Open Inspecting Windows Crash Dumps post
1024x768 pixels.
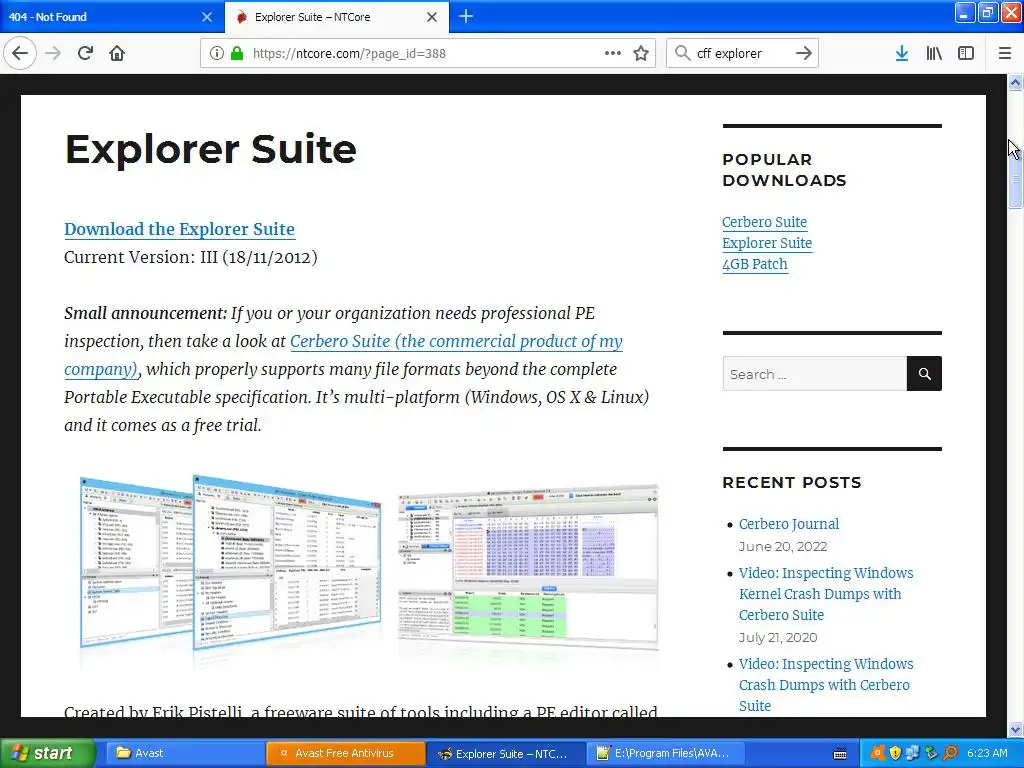[825, 684]
